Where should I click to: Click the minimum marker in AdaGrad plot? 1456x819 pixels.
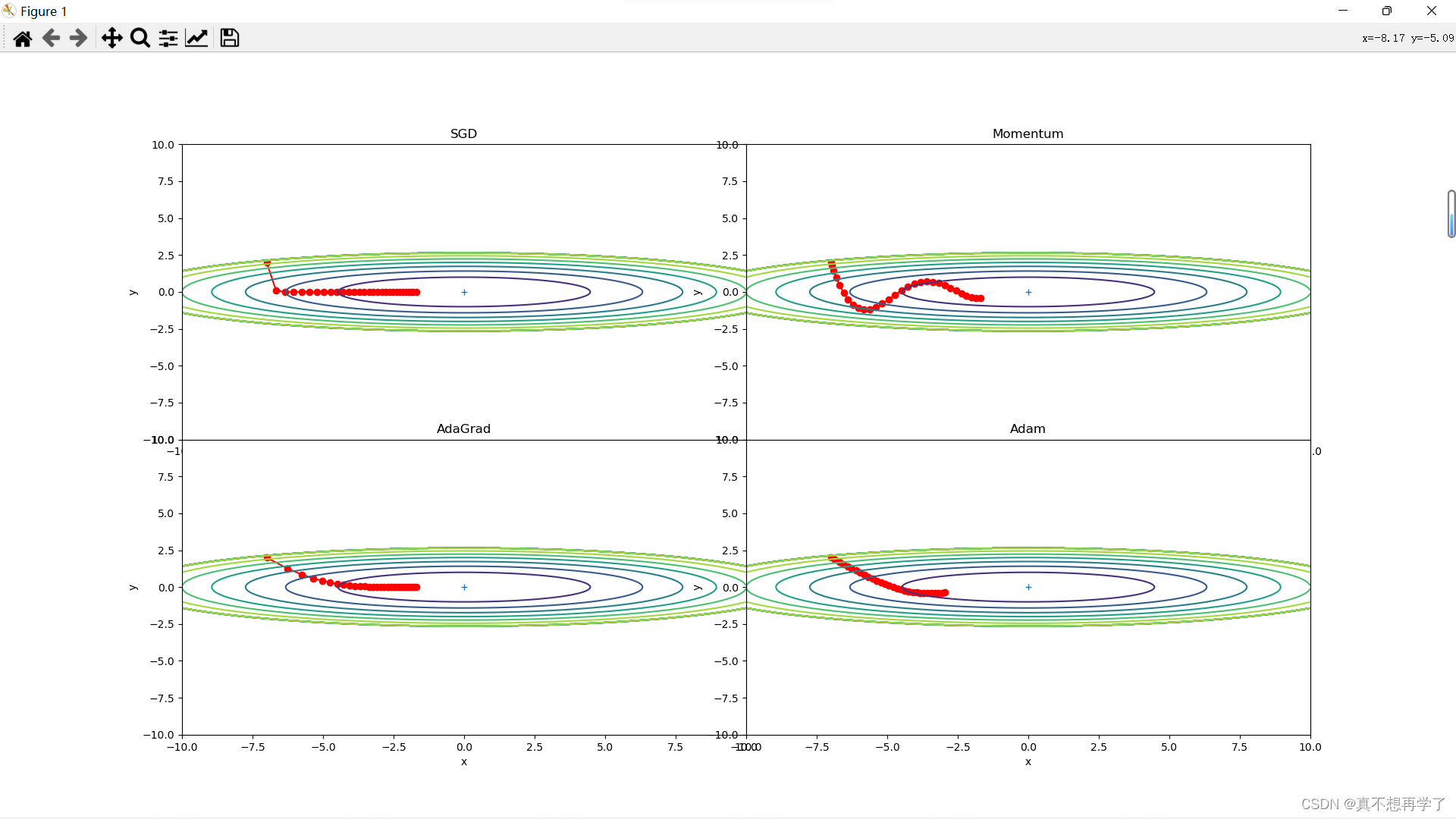tap(464, 587)
